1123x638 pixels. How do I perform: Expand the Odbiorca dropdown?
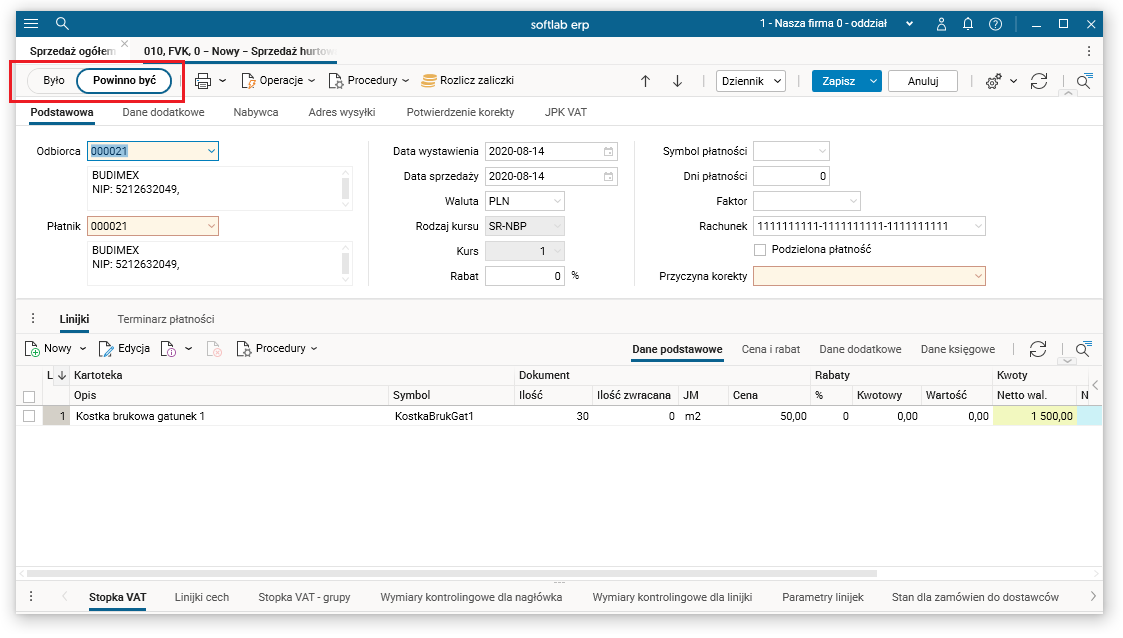tap(211, 151)
